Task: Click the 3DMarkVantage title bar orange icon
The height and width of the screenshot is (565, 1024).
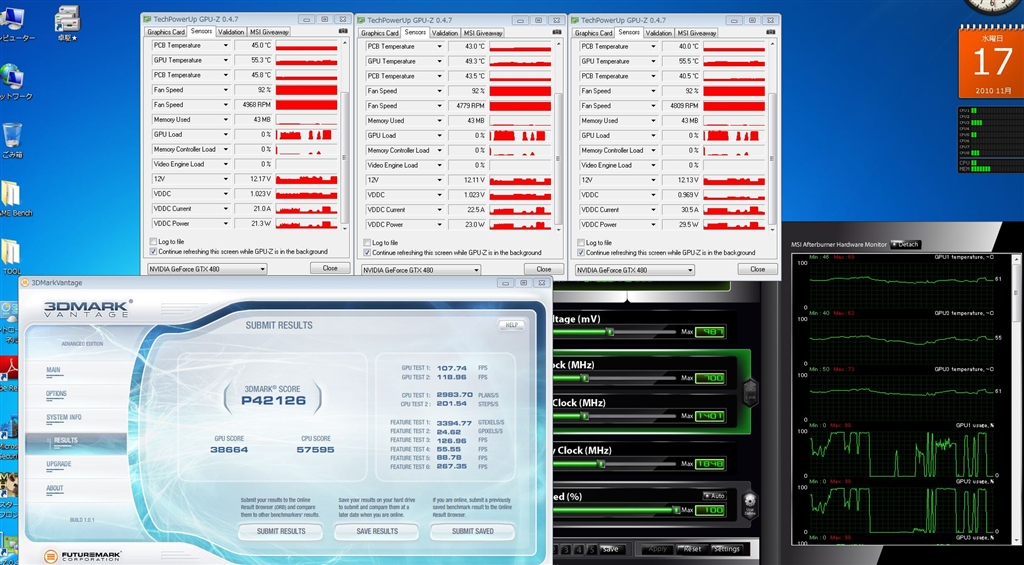Action: 24,282
